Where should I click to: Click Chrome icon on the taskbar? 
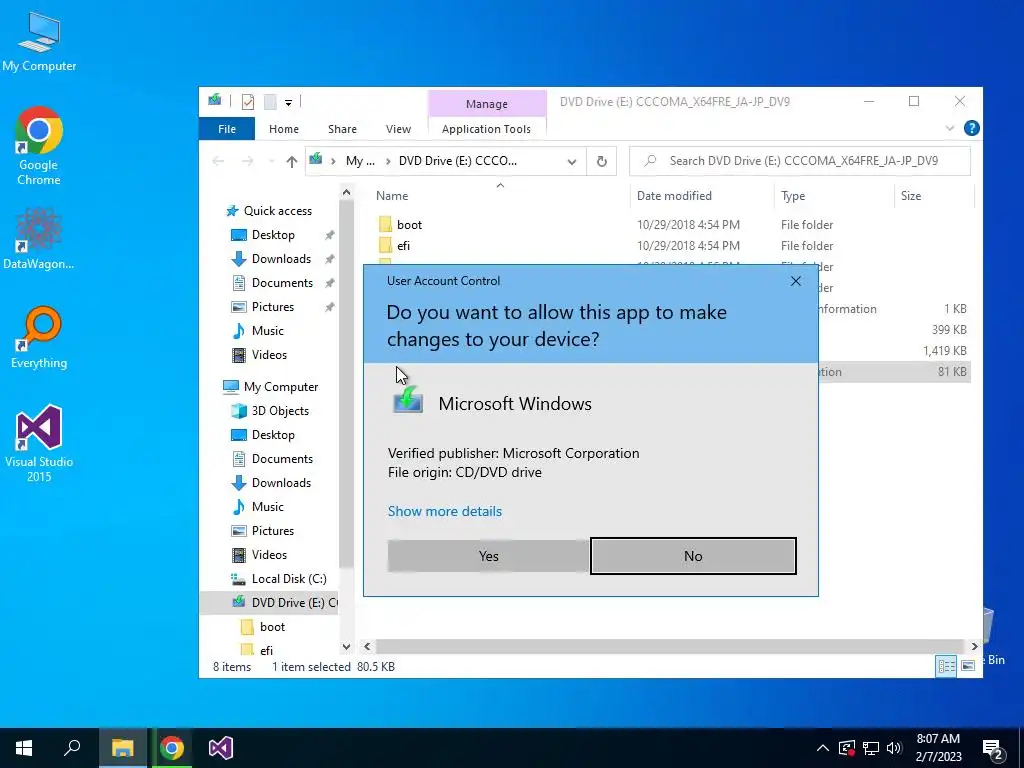(172, 748)
